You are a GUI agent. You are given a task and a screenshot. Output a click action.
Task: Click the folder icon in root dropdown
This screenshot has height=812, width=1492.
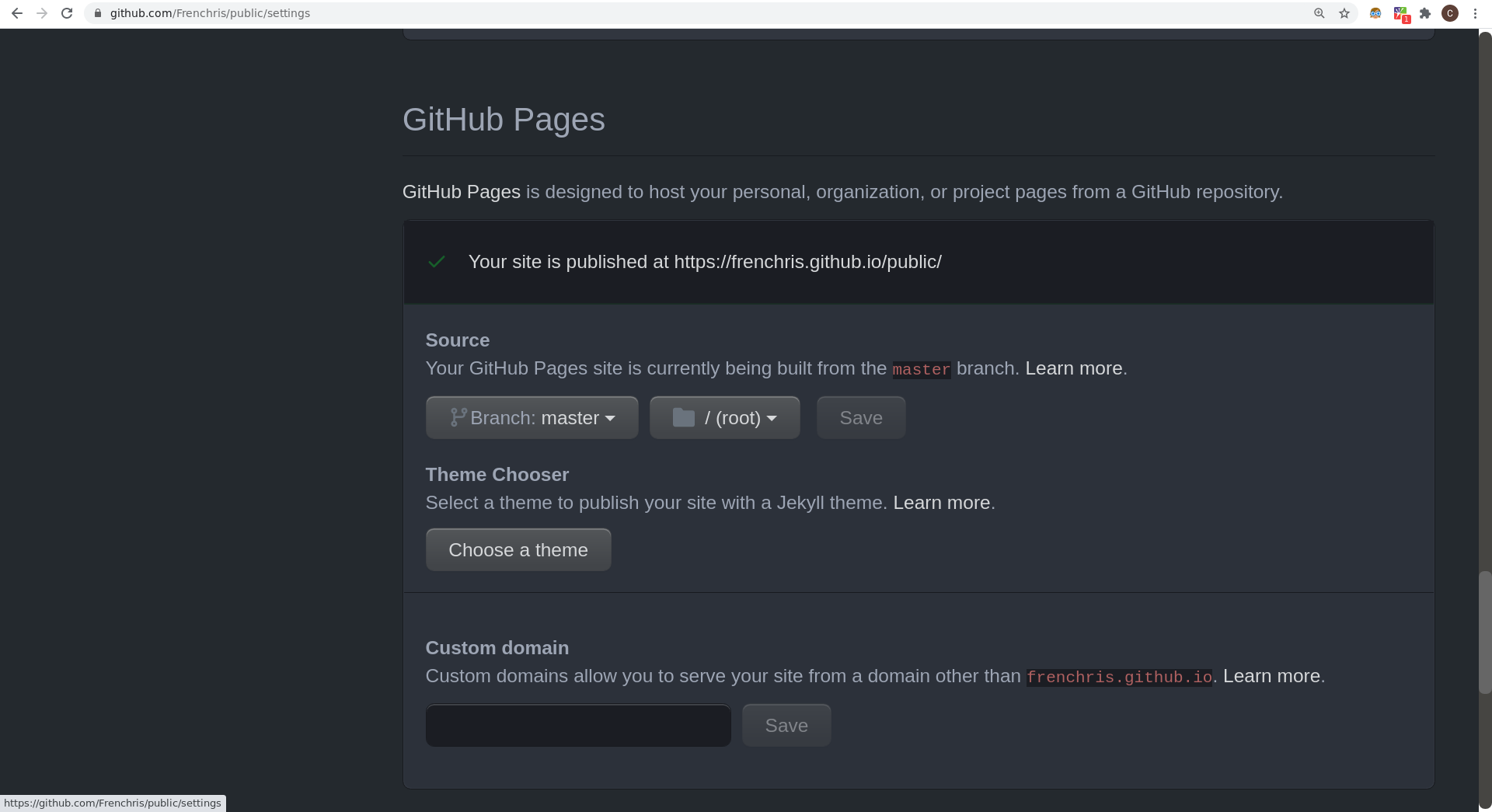coord(684,418)
